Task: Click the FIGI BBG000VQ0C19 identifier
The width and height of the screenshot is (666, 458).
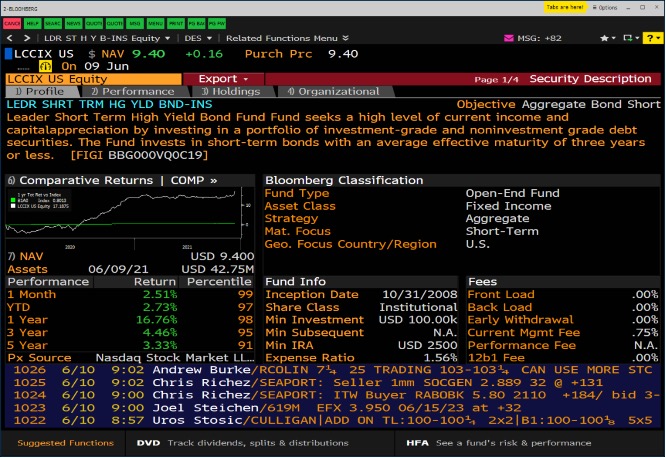Action: pyautogui.click(x=139, y=155)
